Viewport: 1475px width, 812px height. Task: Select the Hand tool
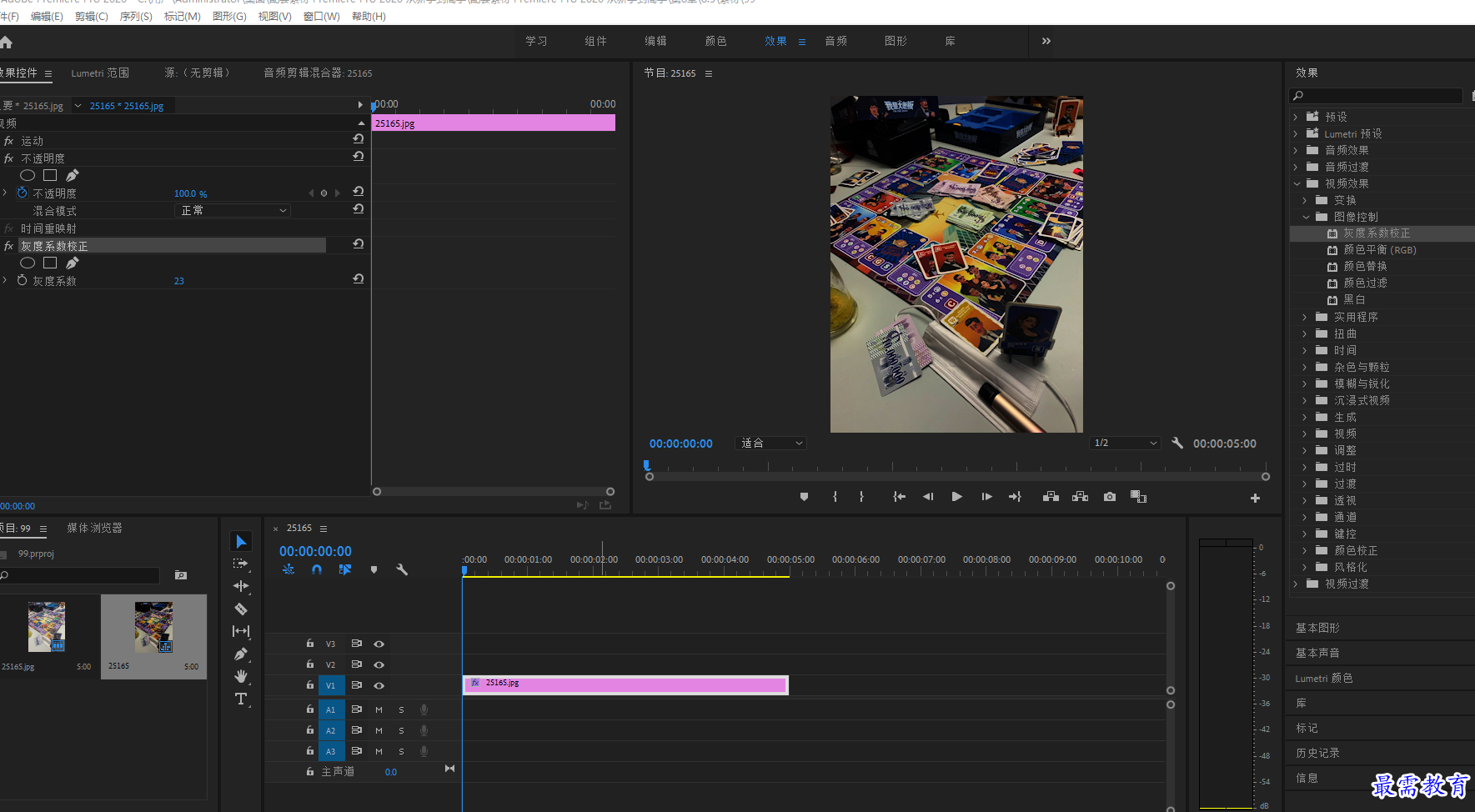click(x=241, y=676)
